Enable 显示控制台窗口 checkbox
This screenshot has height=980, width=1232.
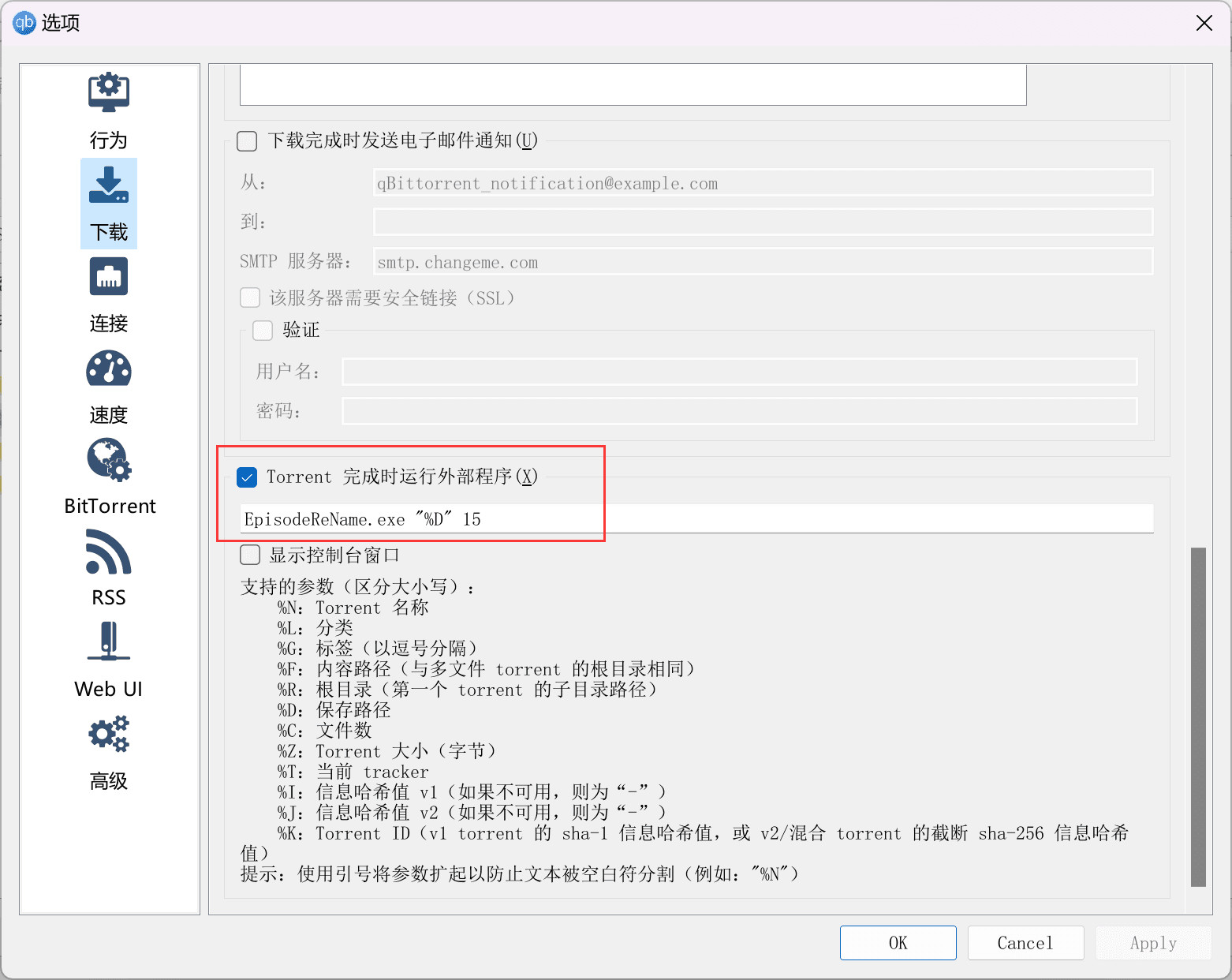(250, 555)
